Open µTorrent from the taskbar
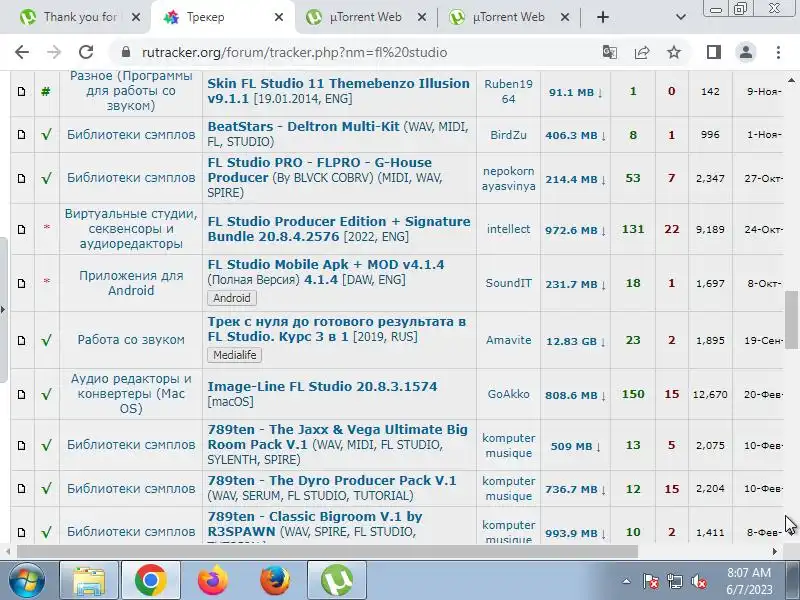Image resolution: width=800 pixels, height=600 pixels. click(337, 581)
